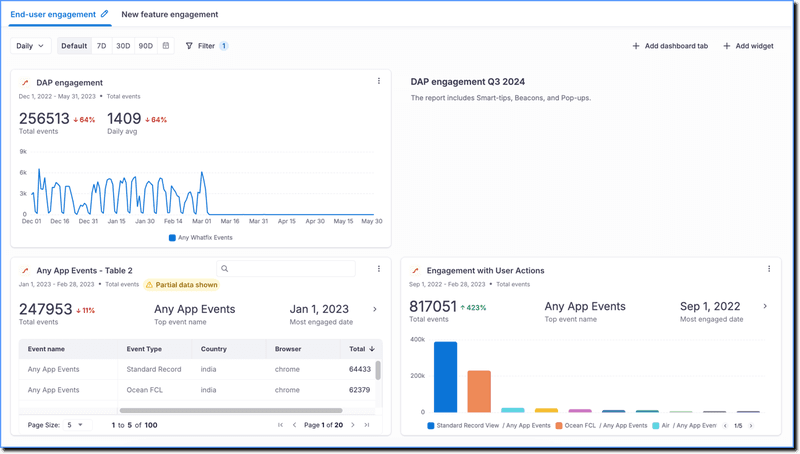Image resolution: width=800 pixels, height=454 pixels.
Task: Open Engagement with User Actions options menu
Action: (769, 269)
